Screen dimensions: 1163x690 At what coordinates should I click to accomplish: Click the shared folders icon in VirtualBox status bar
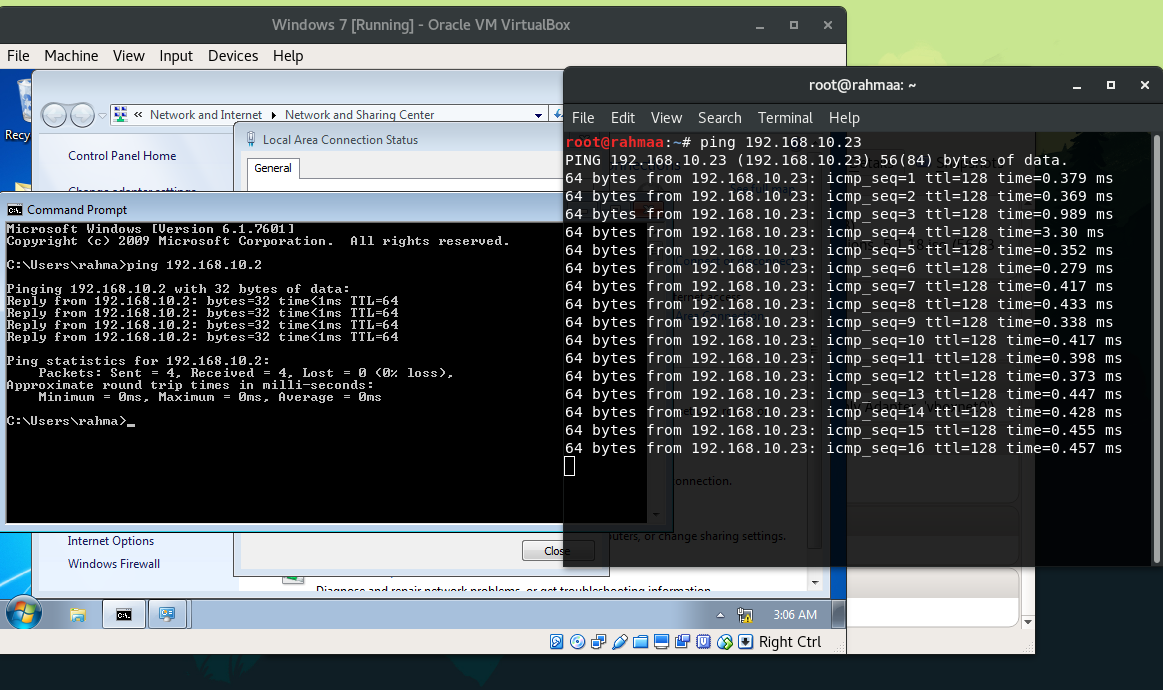[x=641, y=642]
